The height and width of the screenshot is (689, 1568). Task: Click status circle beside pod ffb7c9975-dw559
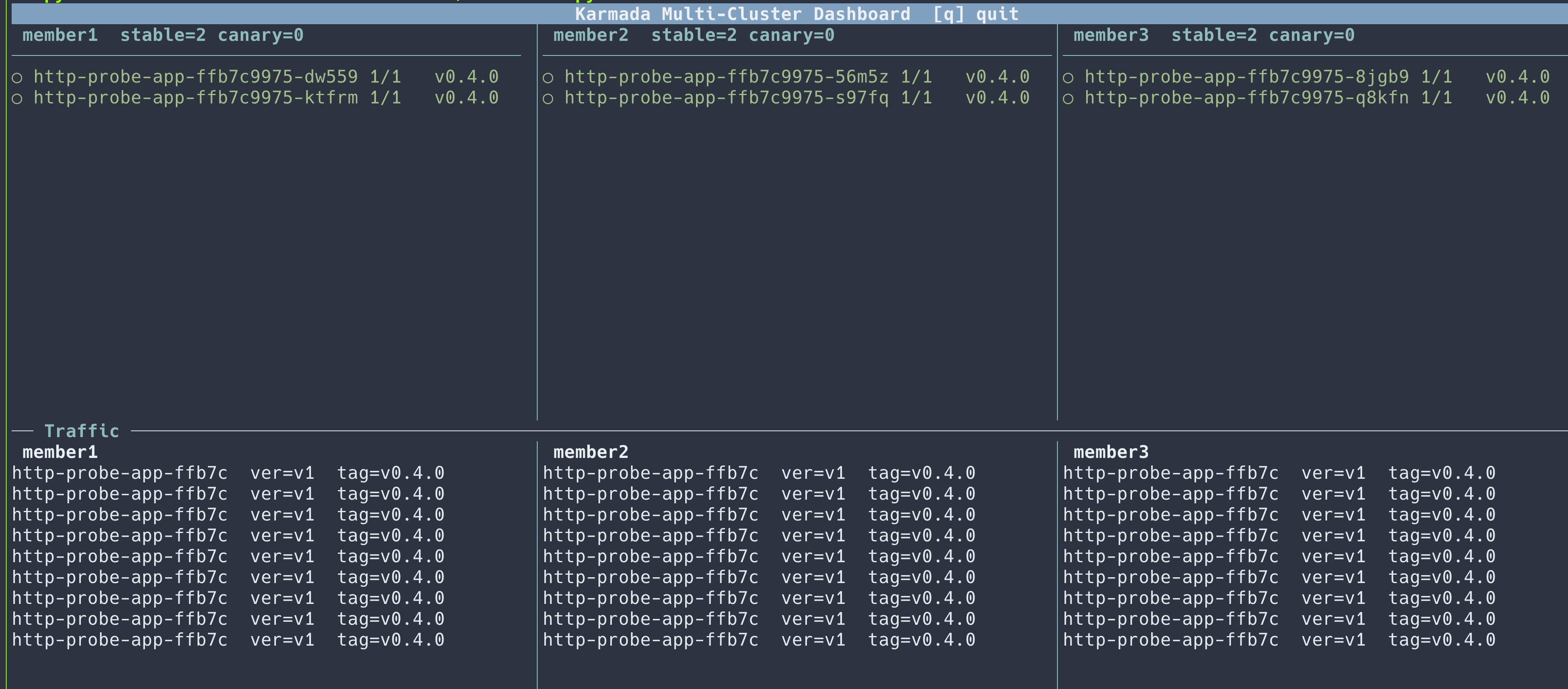[17, 78]
